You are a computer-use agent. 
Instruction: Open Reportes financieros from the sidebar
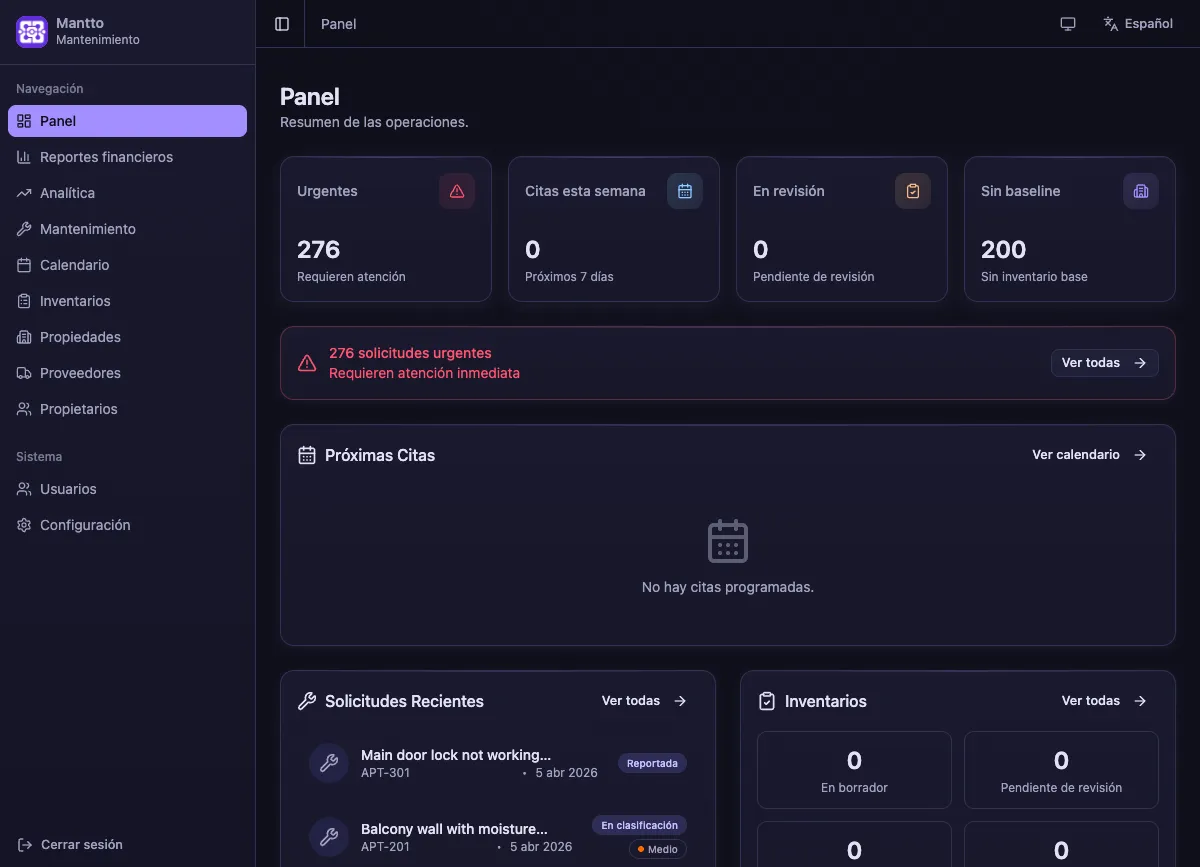[x=106, y=157]
